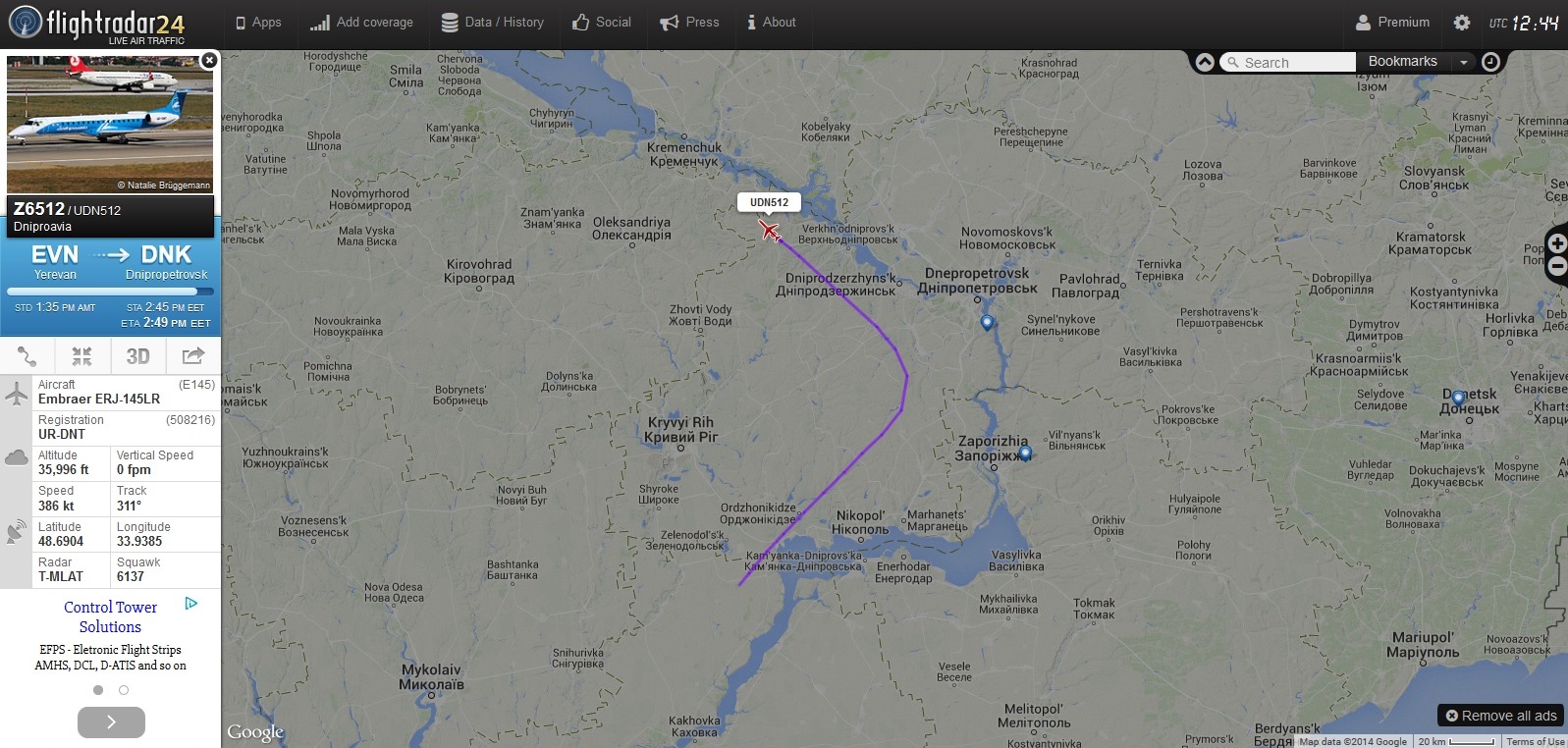
Task: Click the flight progress bar
Action: coord(110,292)
